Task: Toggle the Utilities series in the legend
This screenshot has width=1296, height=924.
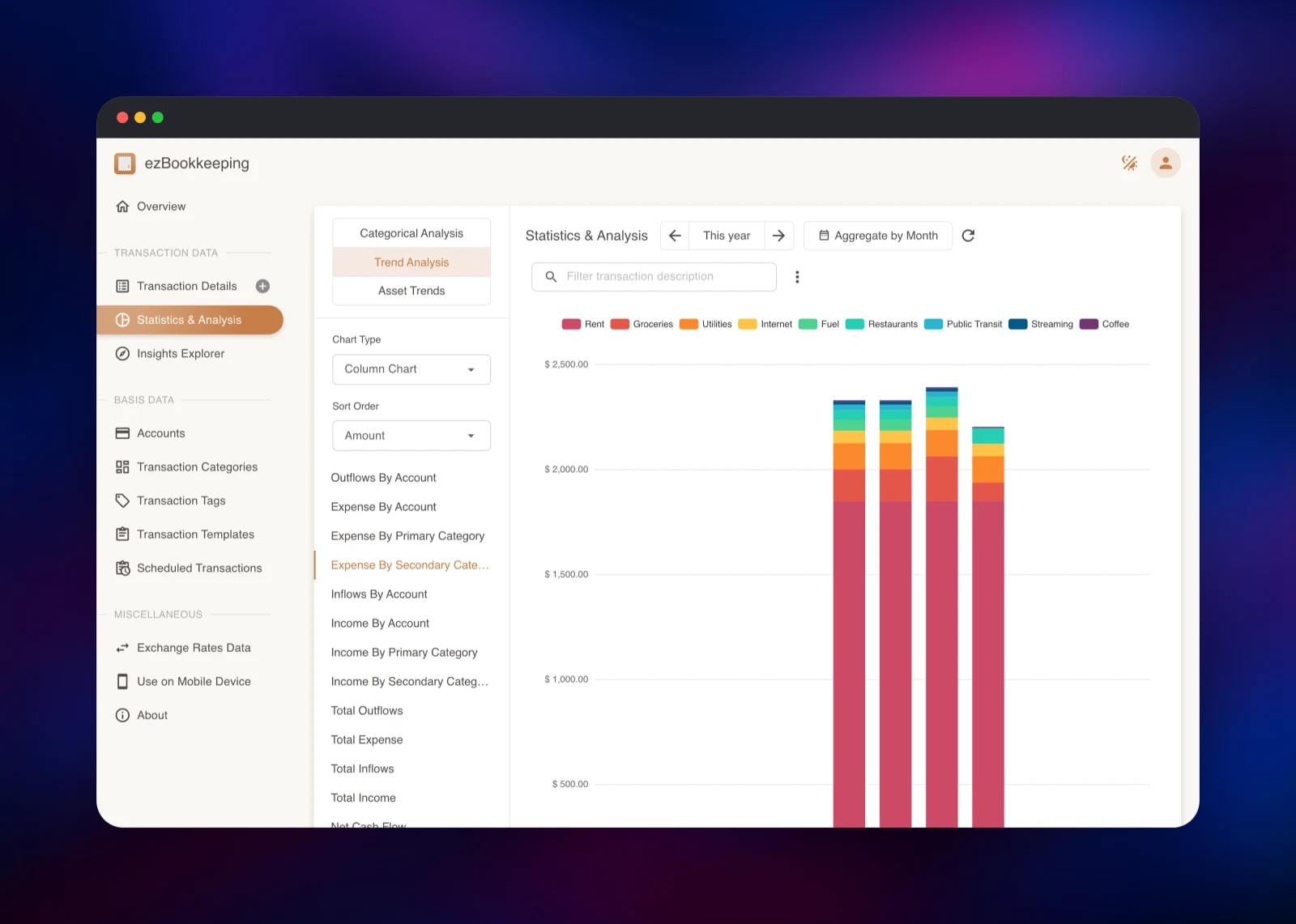Action: [706, 324]
